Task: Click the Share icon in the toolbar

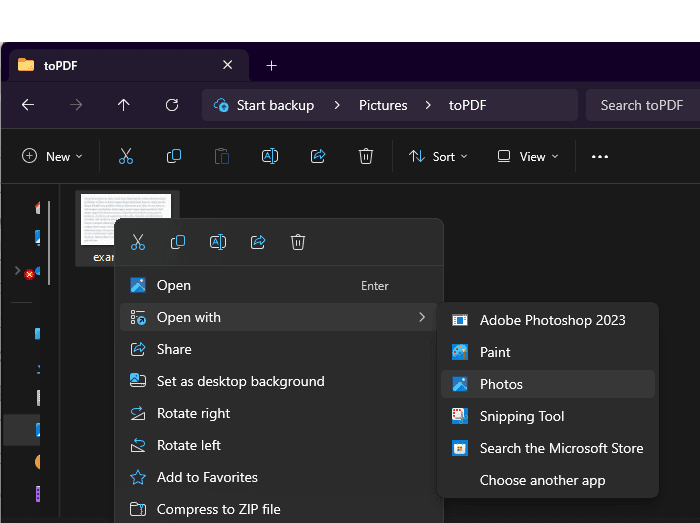Action: [318, 156]
